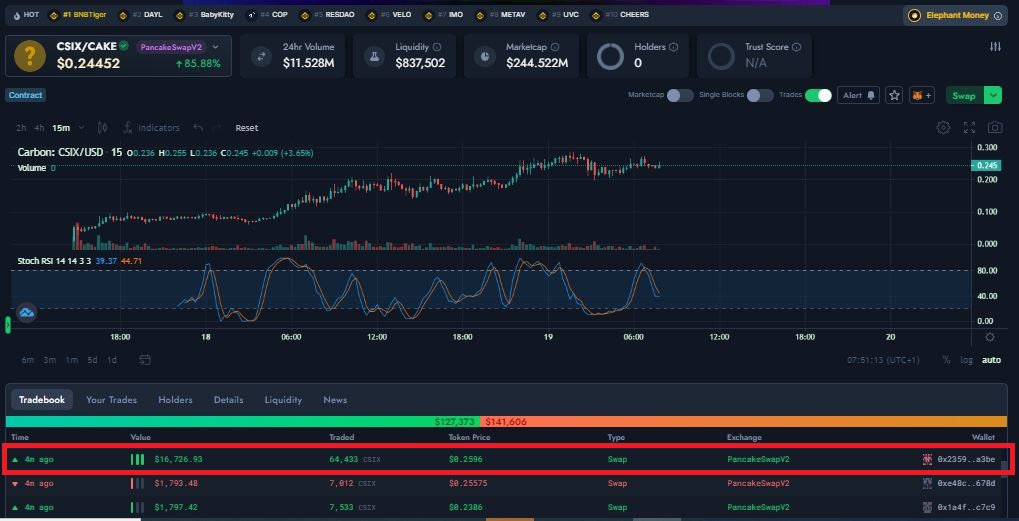Image resolution: width=1019 pixels, height=521 pixels.
Task: Click wallet avatar for 0x2359..a3be
Action: coord(927,459)
